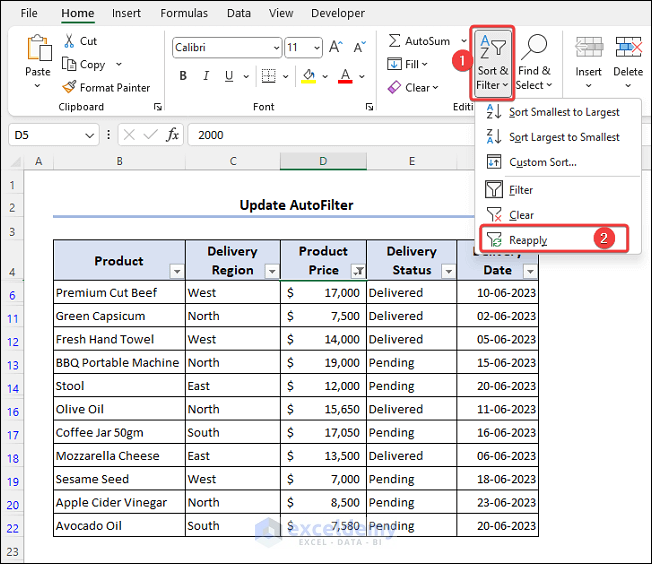Click the Paste clipboard icon
The image size is (652, 564).
pos(38,50)
